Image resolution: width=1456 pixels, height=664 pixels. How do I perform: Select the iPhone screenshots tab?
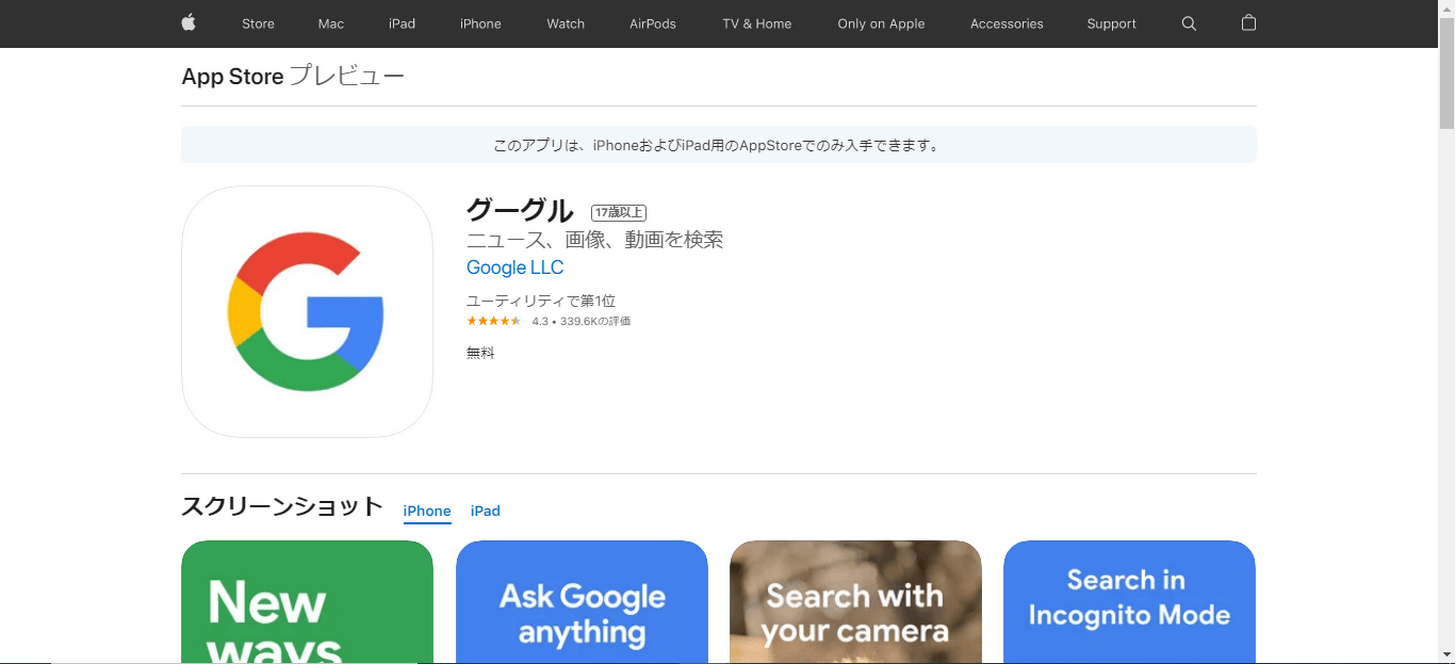427,511
